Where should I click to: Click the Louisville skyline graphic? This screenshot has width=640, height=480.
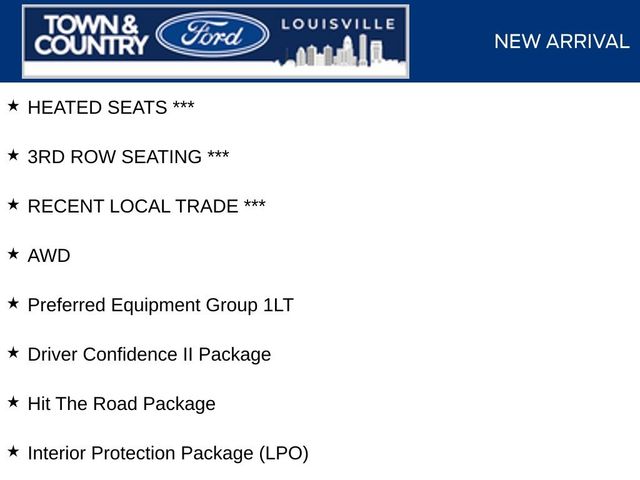tap(341, 51)
